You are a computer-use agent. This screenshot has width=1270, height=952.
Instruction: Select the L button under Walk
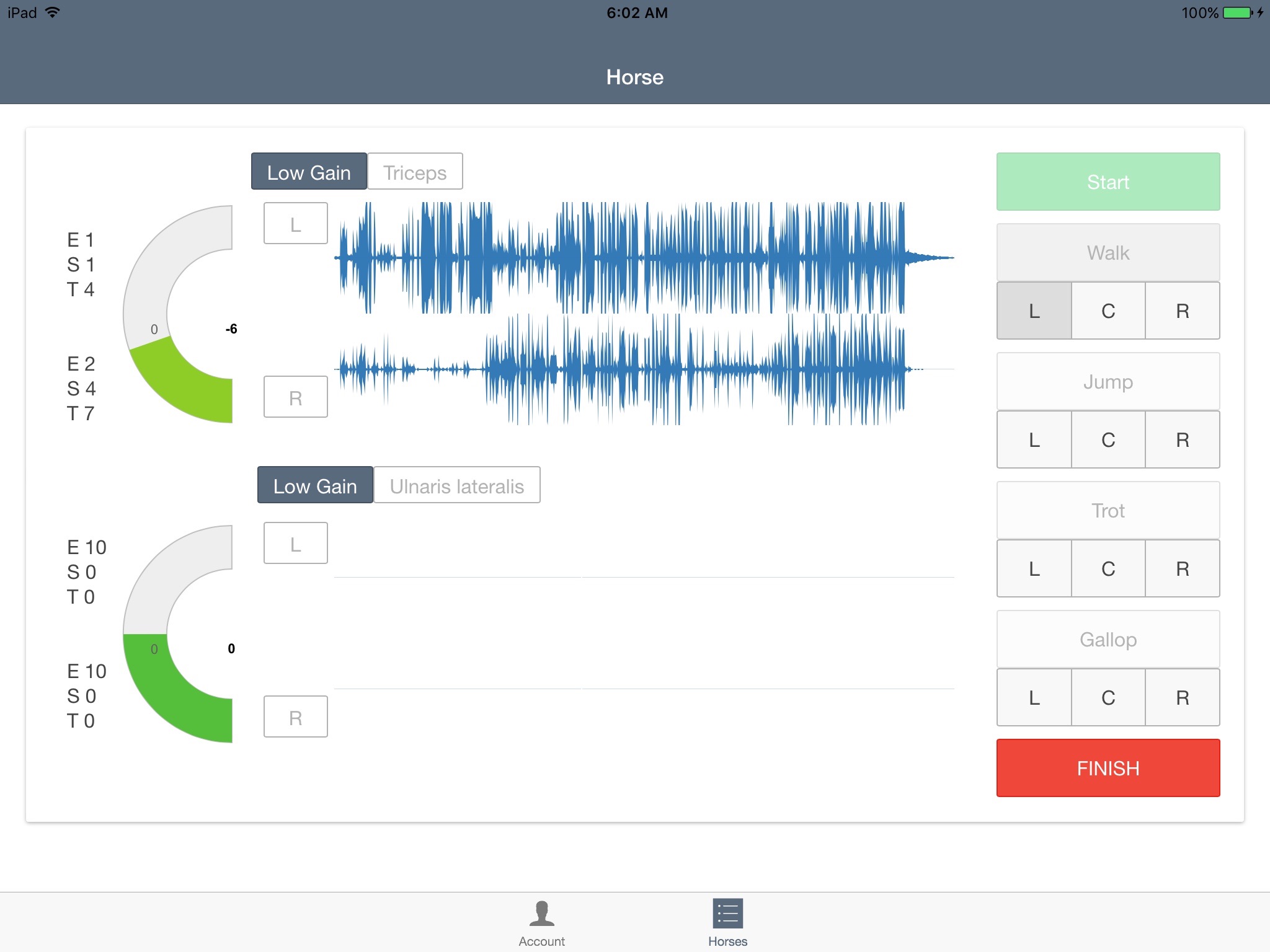coord(1034,310)
